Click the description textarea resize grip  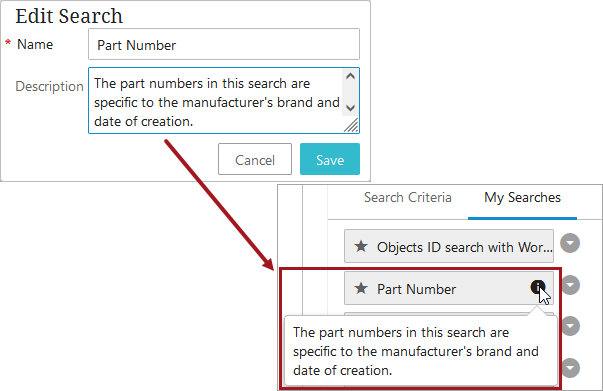pos(351,125)
